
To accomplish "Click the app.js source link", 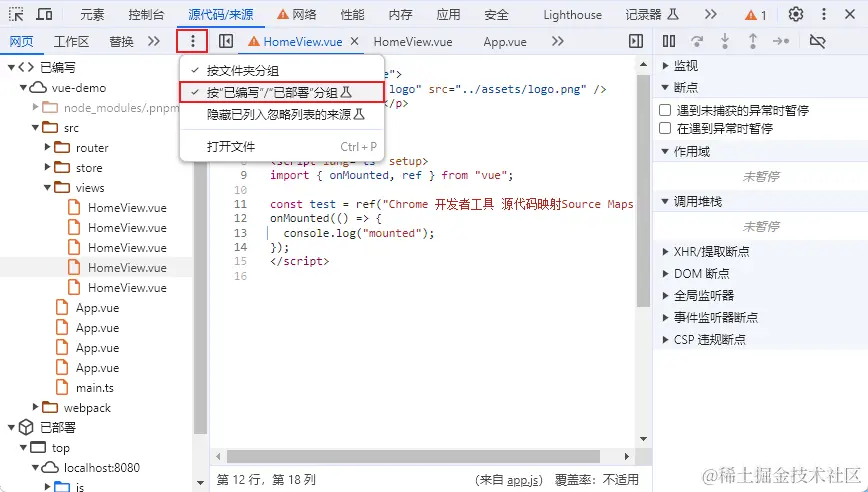I will pos(524,480).
